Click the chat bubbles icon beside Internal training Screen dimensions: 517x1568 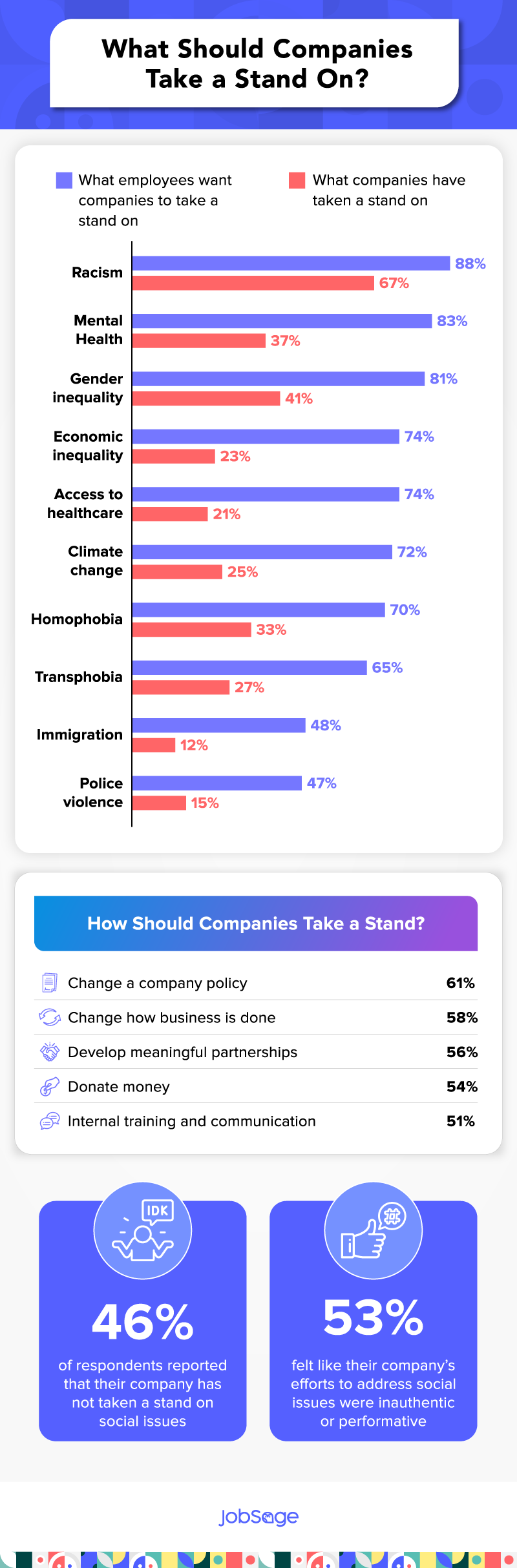[49, 1122]
